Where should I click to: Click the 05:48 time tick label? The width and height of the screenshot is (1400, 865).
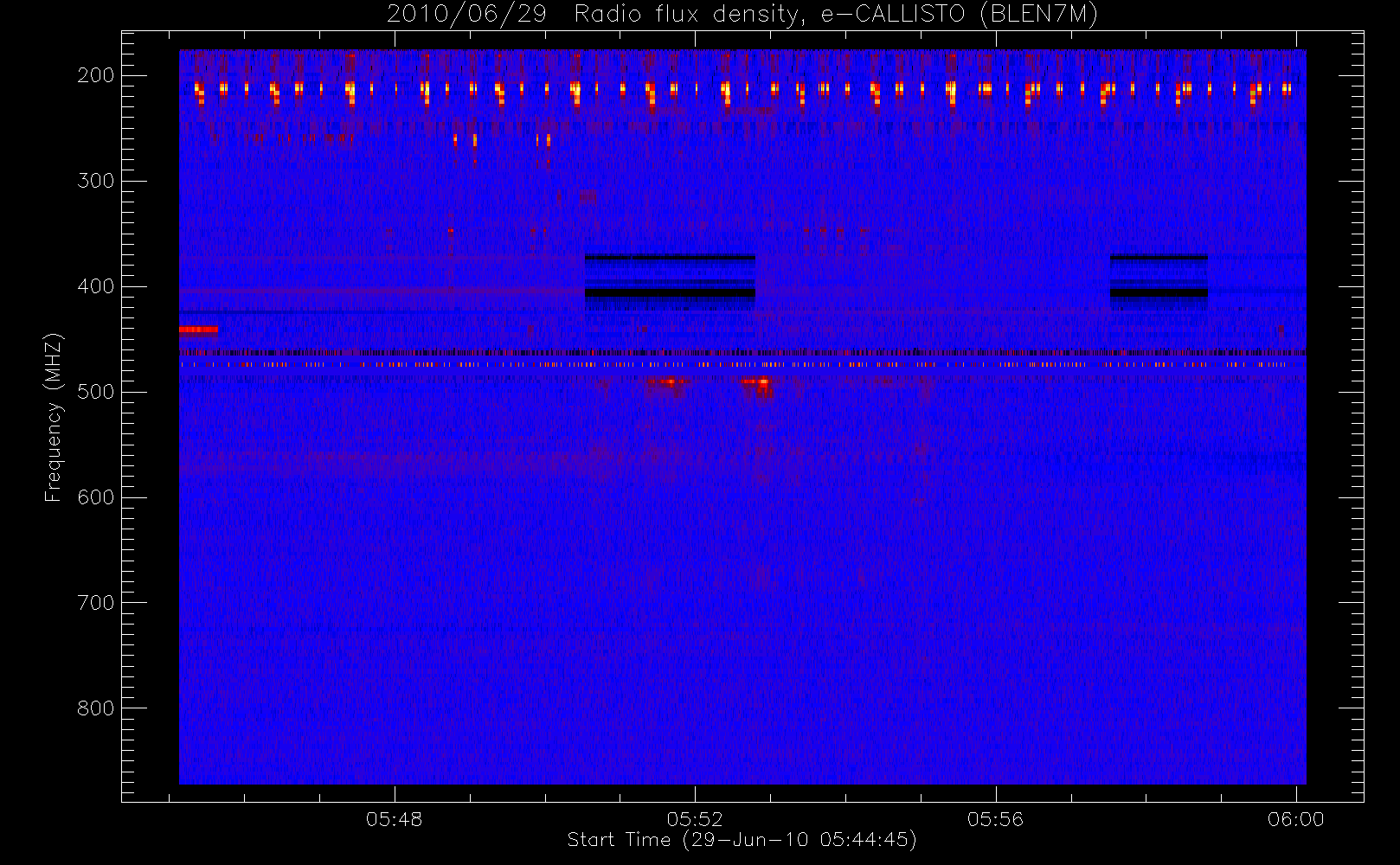(x=395, y=819)
